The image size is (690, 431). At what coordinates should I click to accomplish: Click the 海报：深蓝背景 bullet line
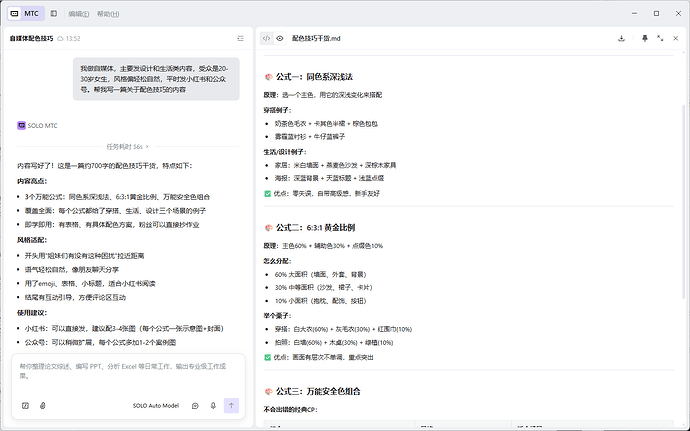[x=329, y=178]
